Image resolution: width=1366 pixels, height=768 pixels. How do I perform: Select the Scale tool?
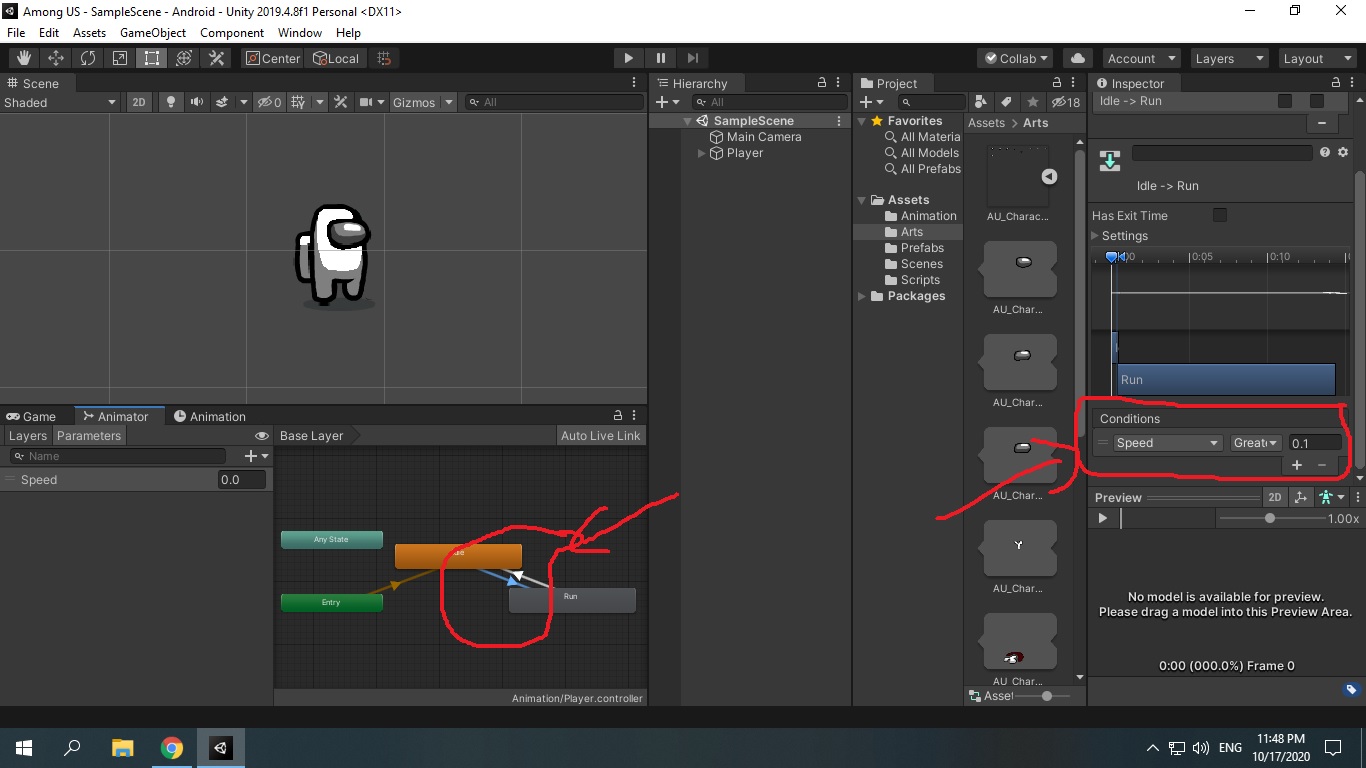(120, 58)
